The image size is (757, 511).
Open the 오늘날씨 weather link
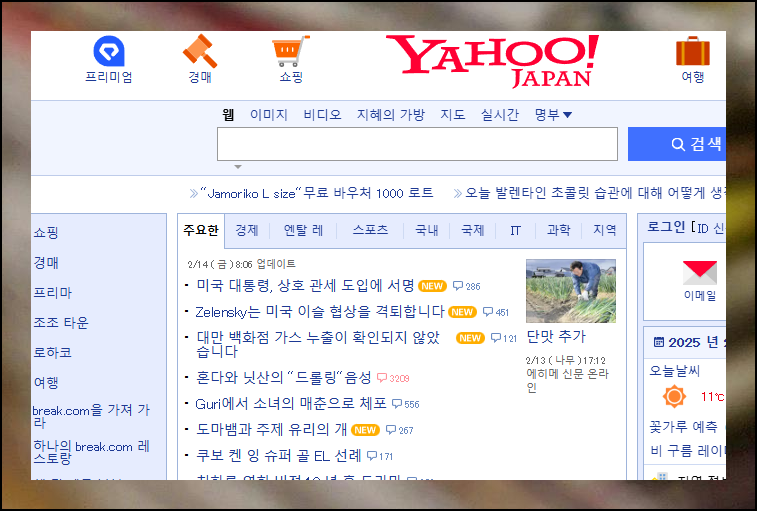674,371
